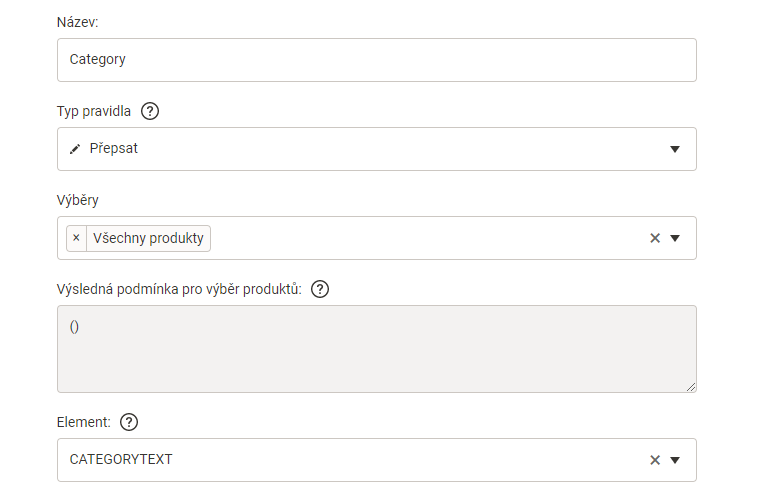Click the help icon next to Typ pravidla

click(150, 111)
